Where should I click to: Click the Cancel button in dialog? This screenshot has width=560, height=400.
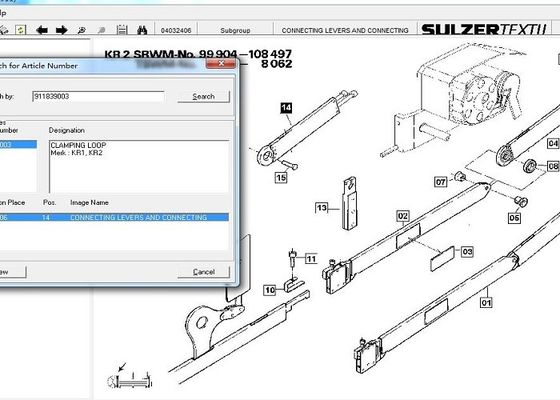coord(204,272)
